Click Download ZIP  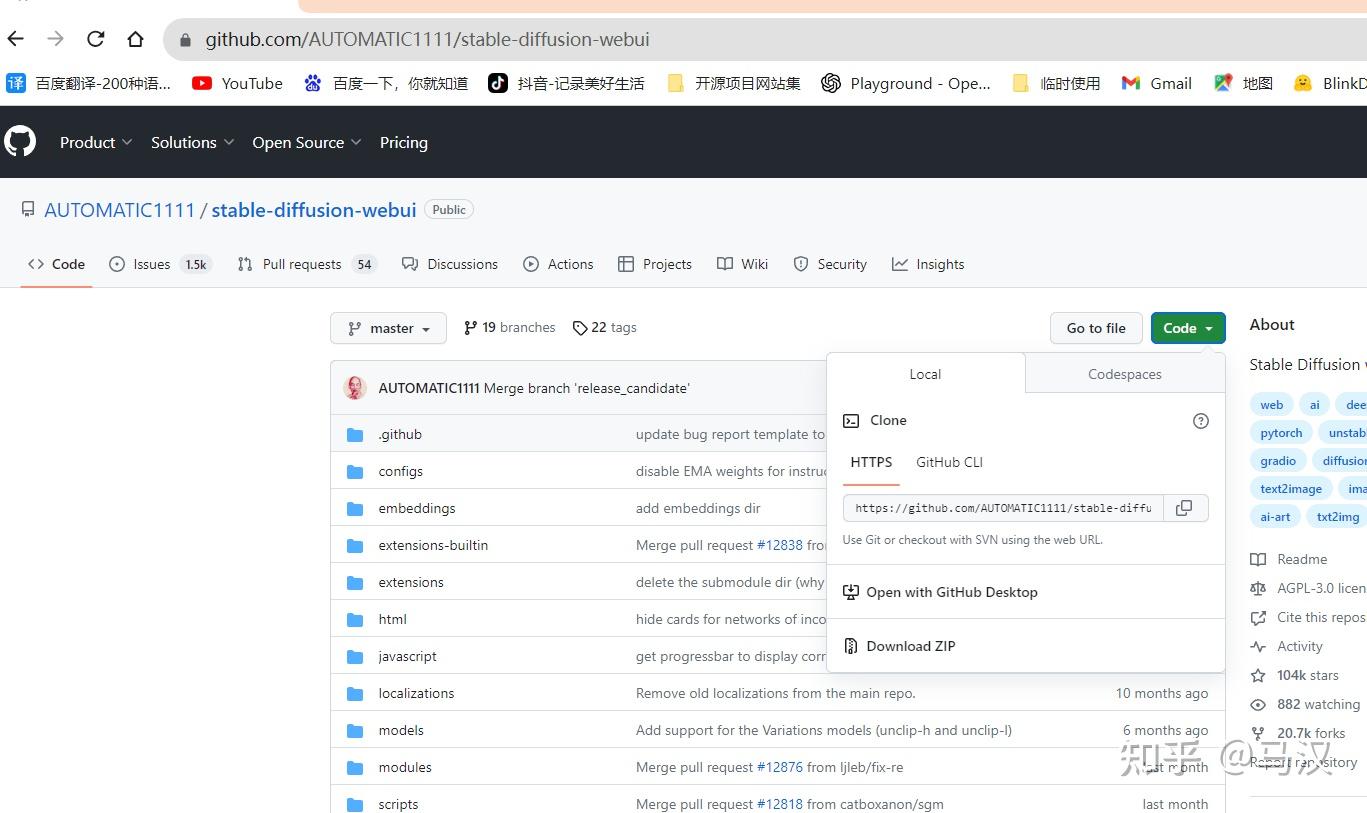[x=910, y=646]
